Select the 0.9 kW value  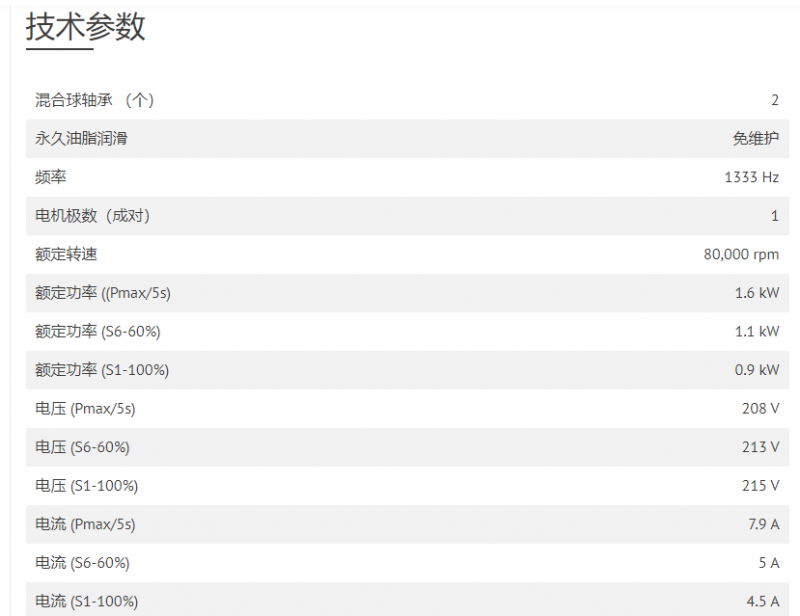[757, 370]
